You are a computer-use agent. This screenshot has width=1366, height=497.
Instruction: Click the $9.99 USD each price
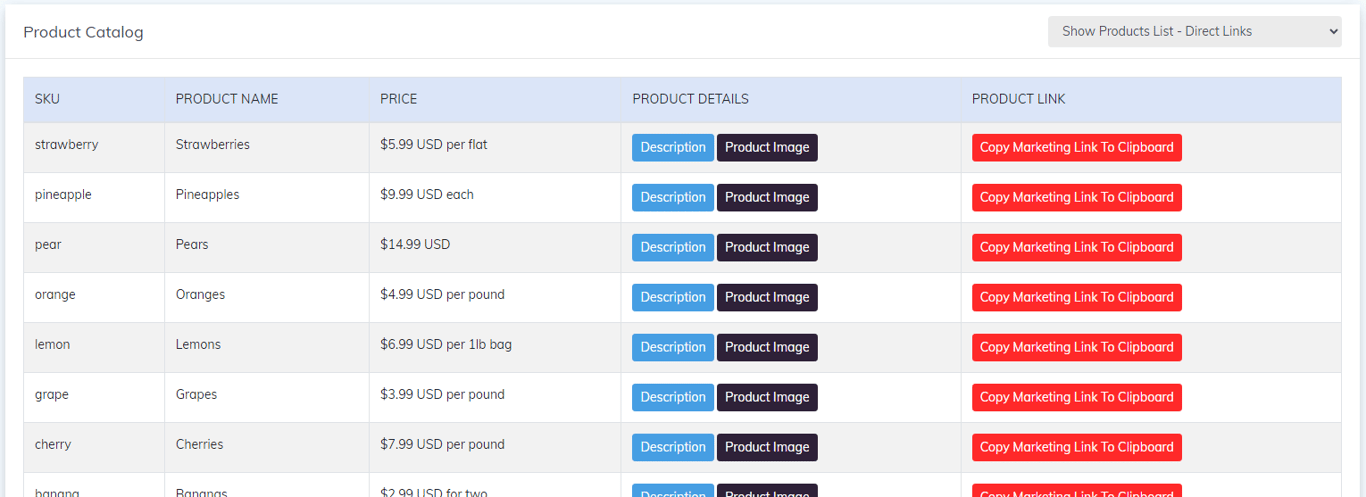[x=427, y=195]
